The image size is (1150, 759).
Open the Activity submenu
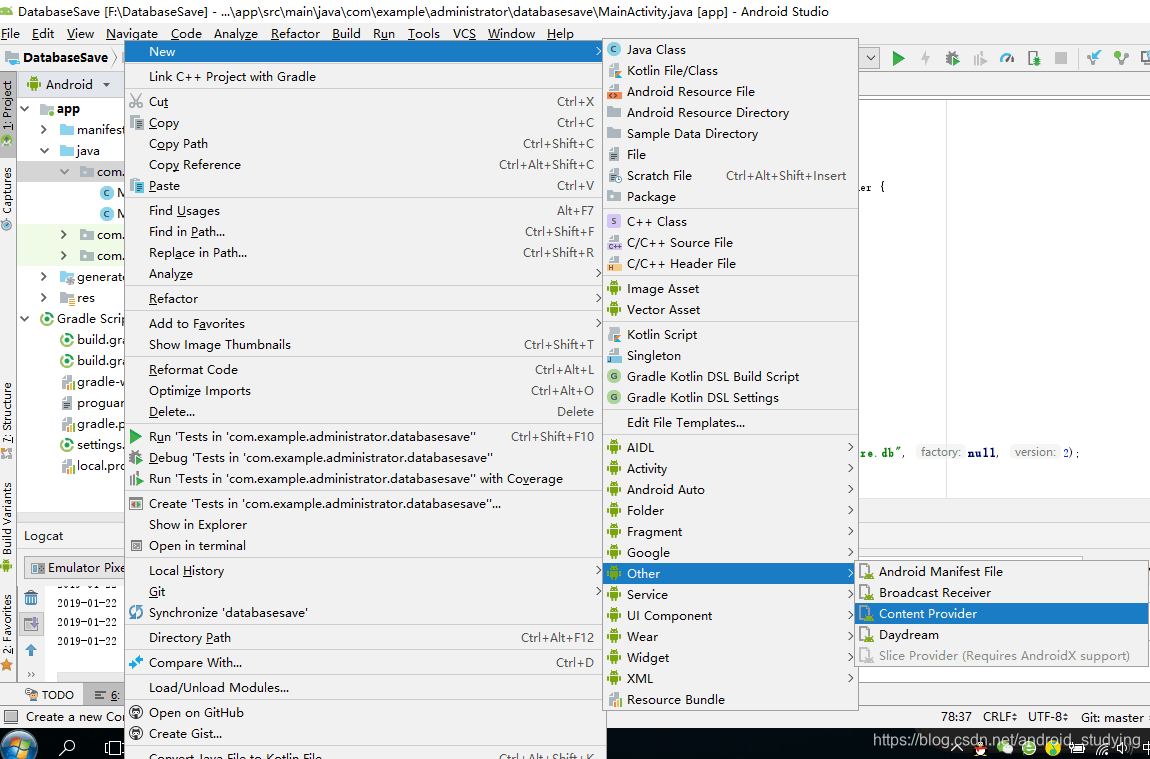click(x=730, y=469)
